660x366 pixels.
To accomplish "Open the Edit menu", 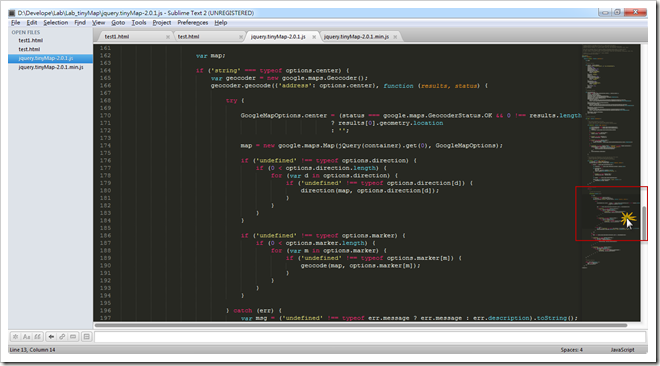I will (32, 23).
